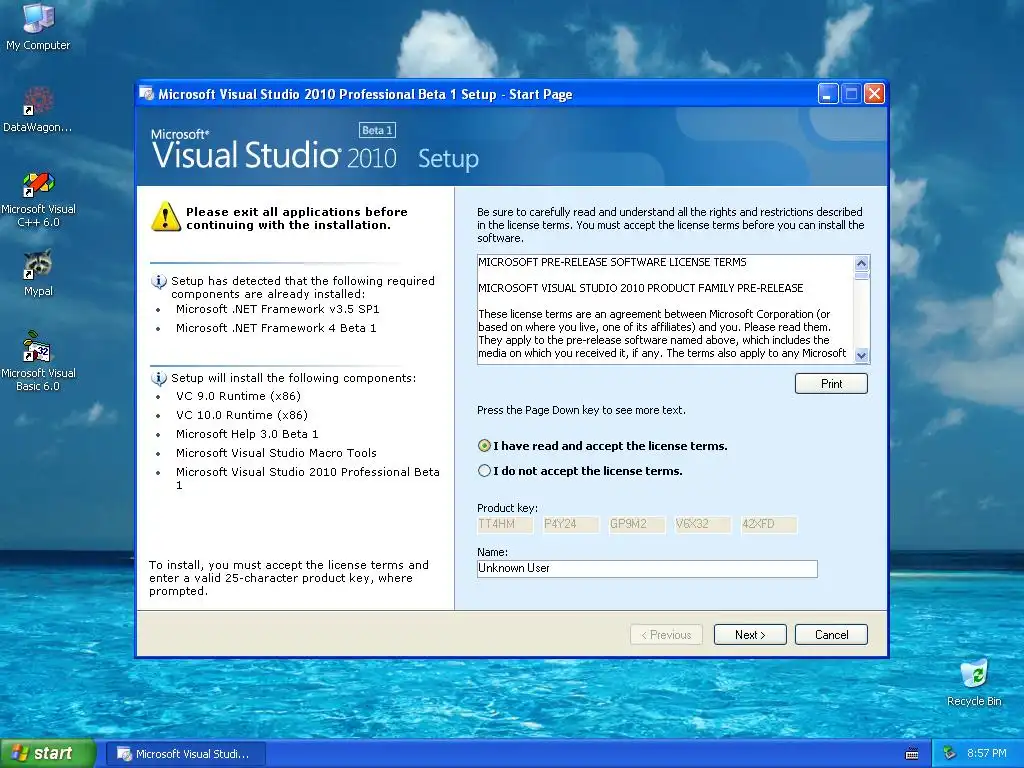This screenshot has width=1024, height=768.
Task: Click the 'VC 10.0 Runtime (x86)' entry
Action: (242, 415)
